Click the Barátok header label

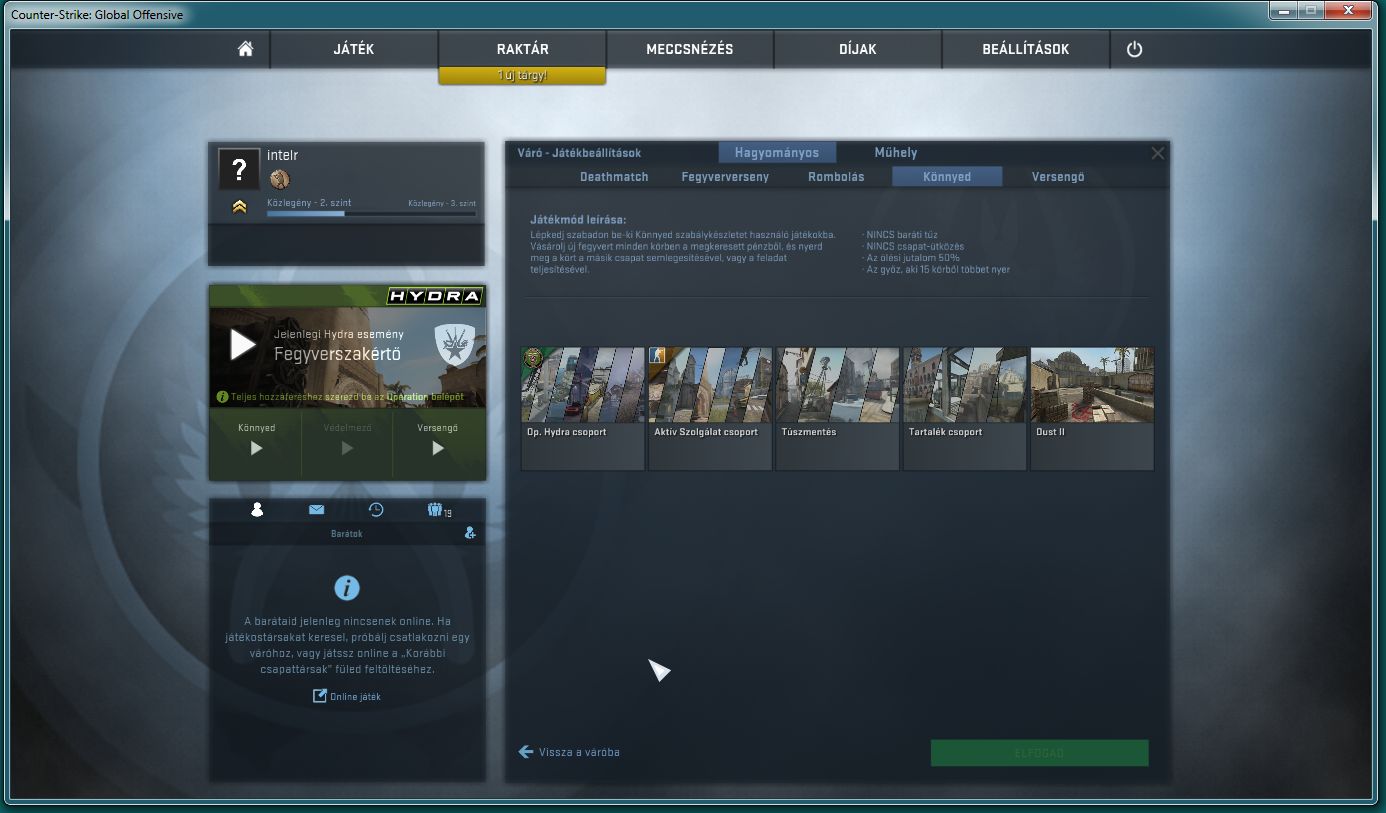pos(347,534)
